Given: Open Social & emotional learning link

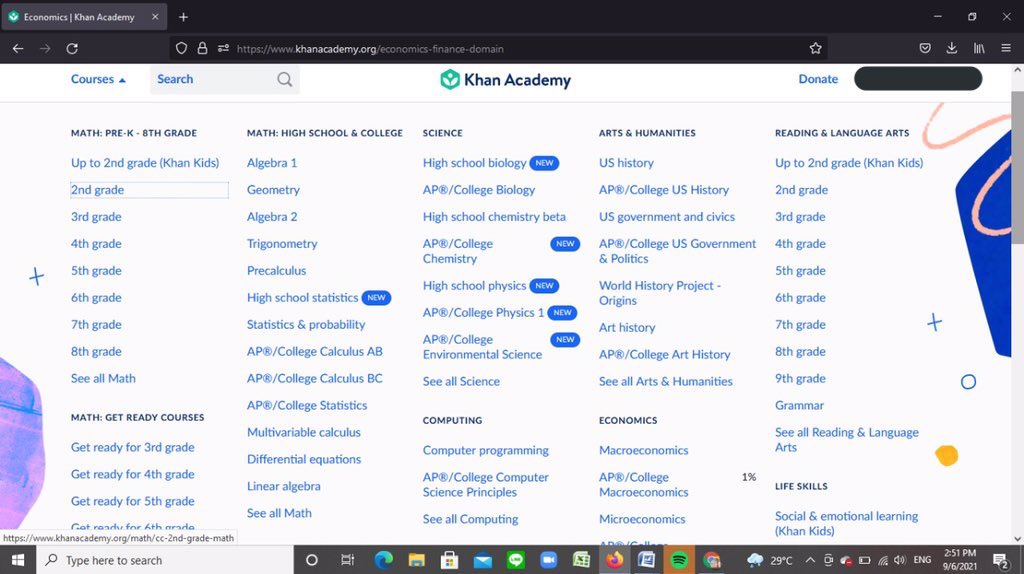Looking at the screenshot, I should click(846, 524).
